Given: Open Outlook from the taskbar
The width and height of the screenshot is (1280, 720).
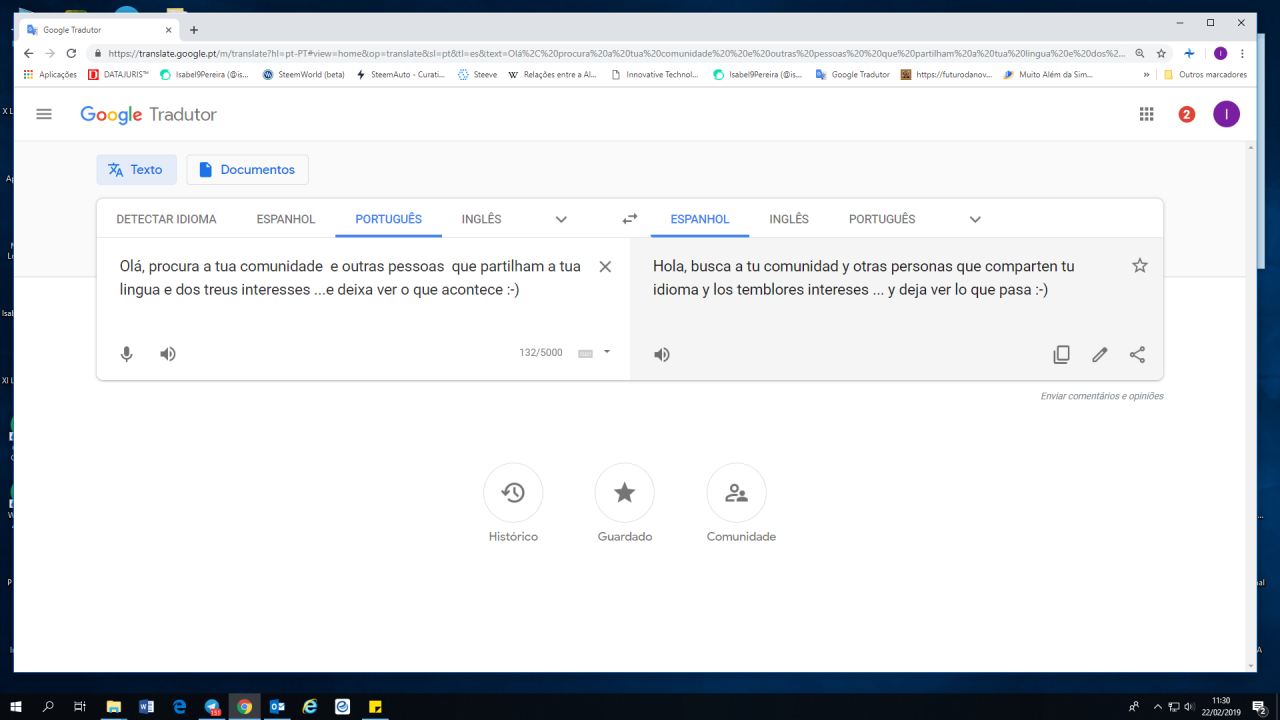Looking at the screenshot, I should point(277,707).
